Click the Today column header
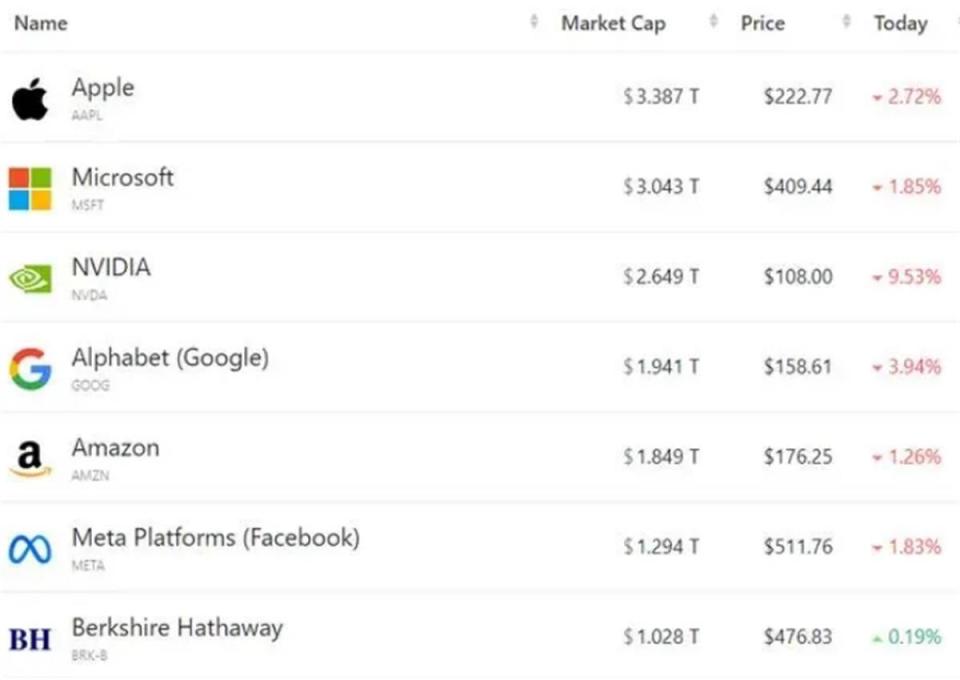The image size is (960, 680). click(900, 23)
